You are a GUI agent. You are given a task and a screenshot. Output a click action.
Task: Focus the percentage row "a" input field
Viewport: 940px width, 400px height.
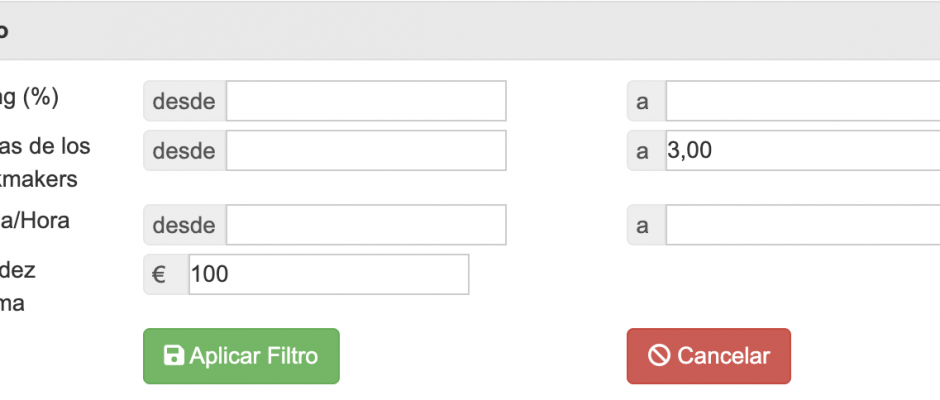[x=800, y=101]
